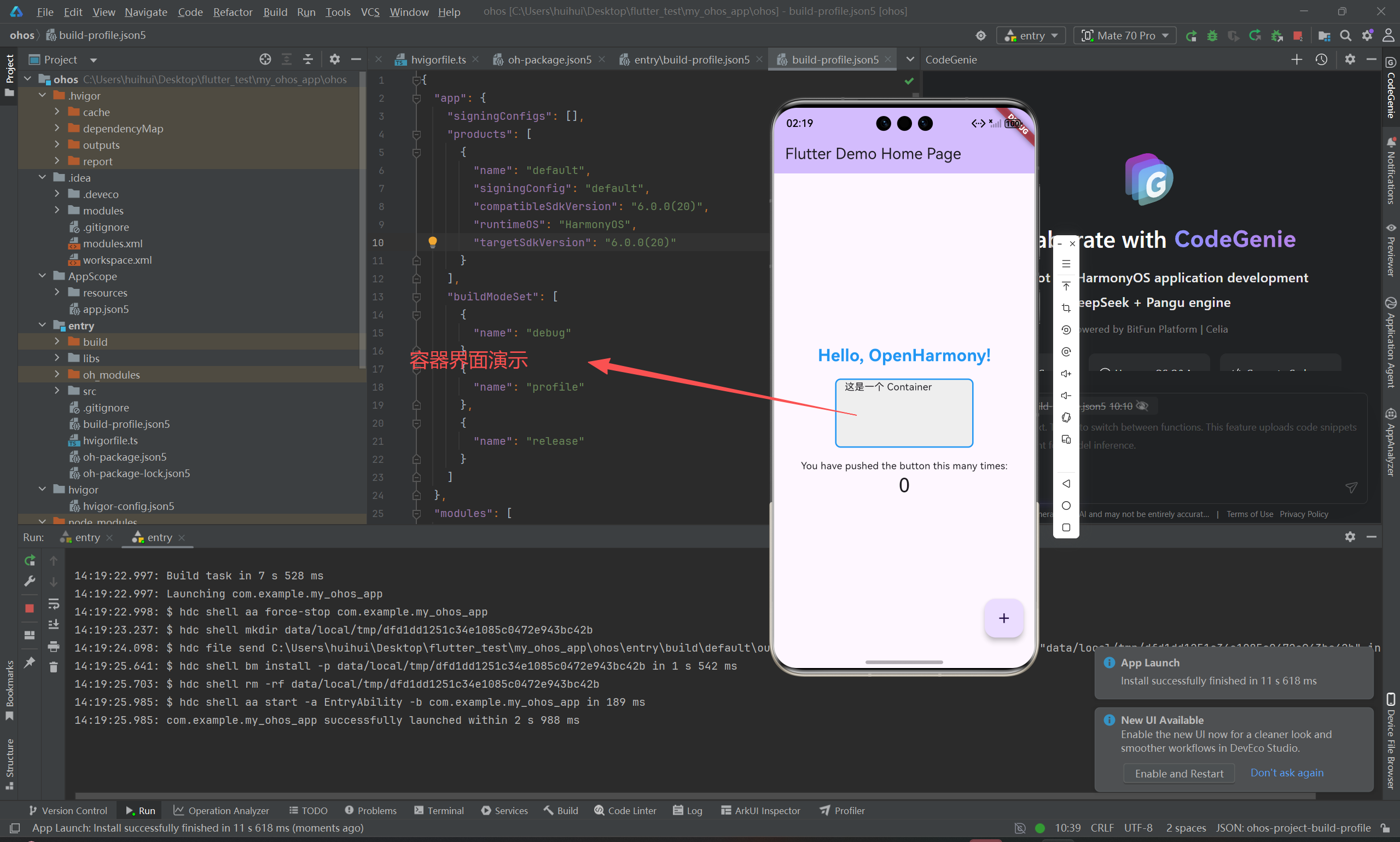1400x842 pixels.
Task: Click the emulator back triangle button
Action: [1066, 484]
